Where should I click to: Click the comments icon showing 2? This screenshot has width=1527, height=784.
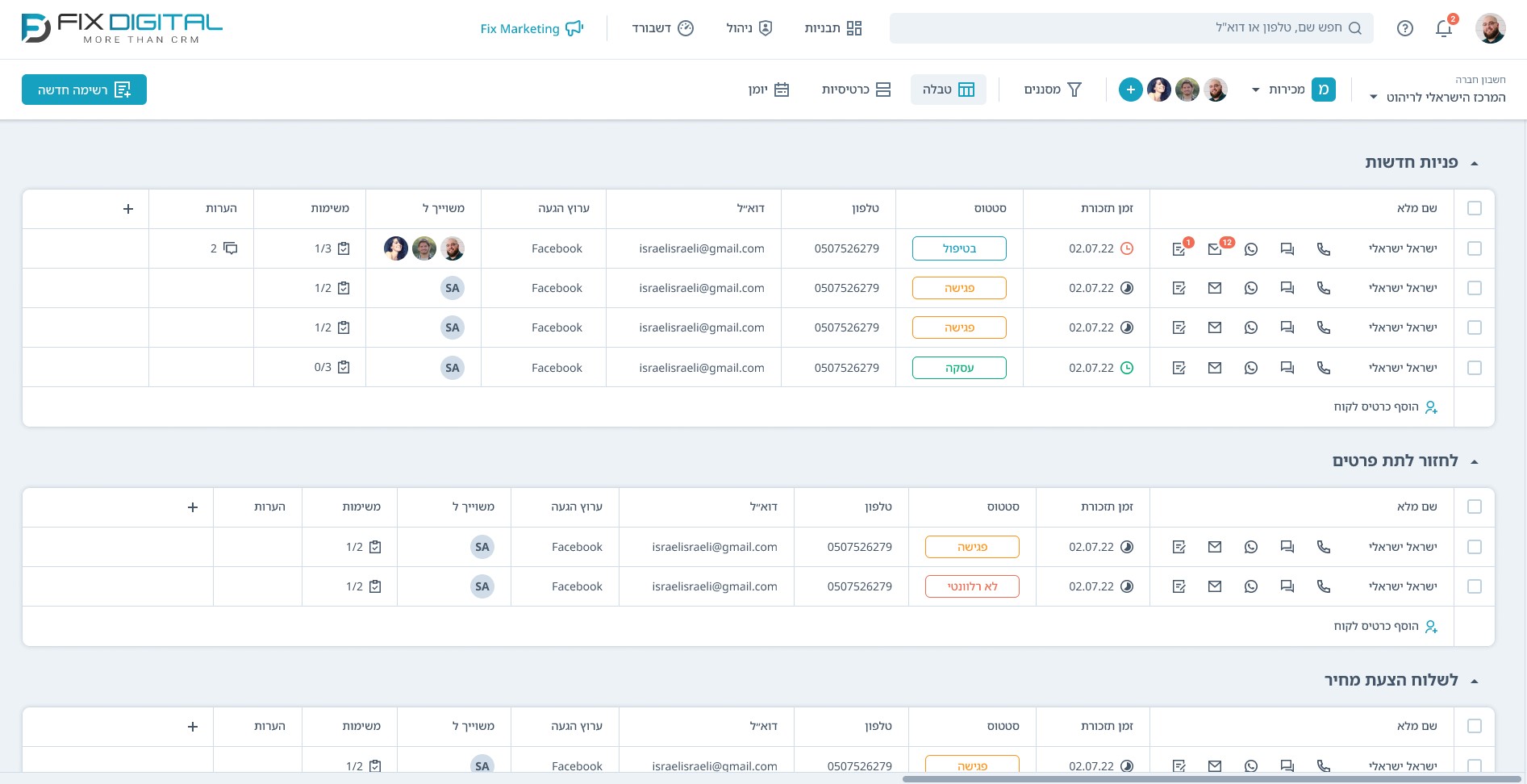tap(230, 248)
